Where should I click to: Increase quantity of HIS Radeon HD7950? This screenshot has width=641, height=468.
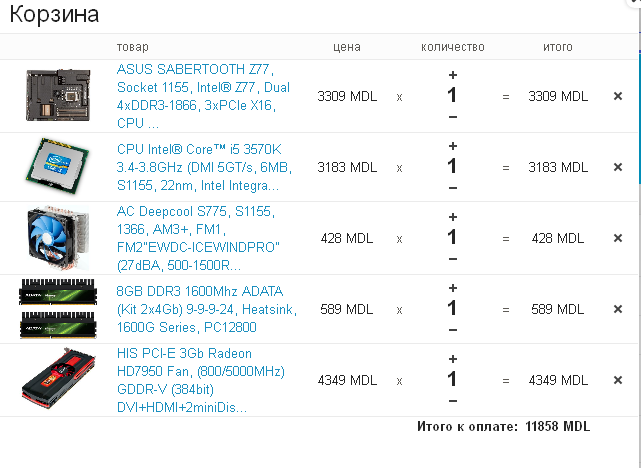453,359
